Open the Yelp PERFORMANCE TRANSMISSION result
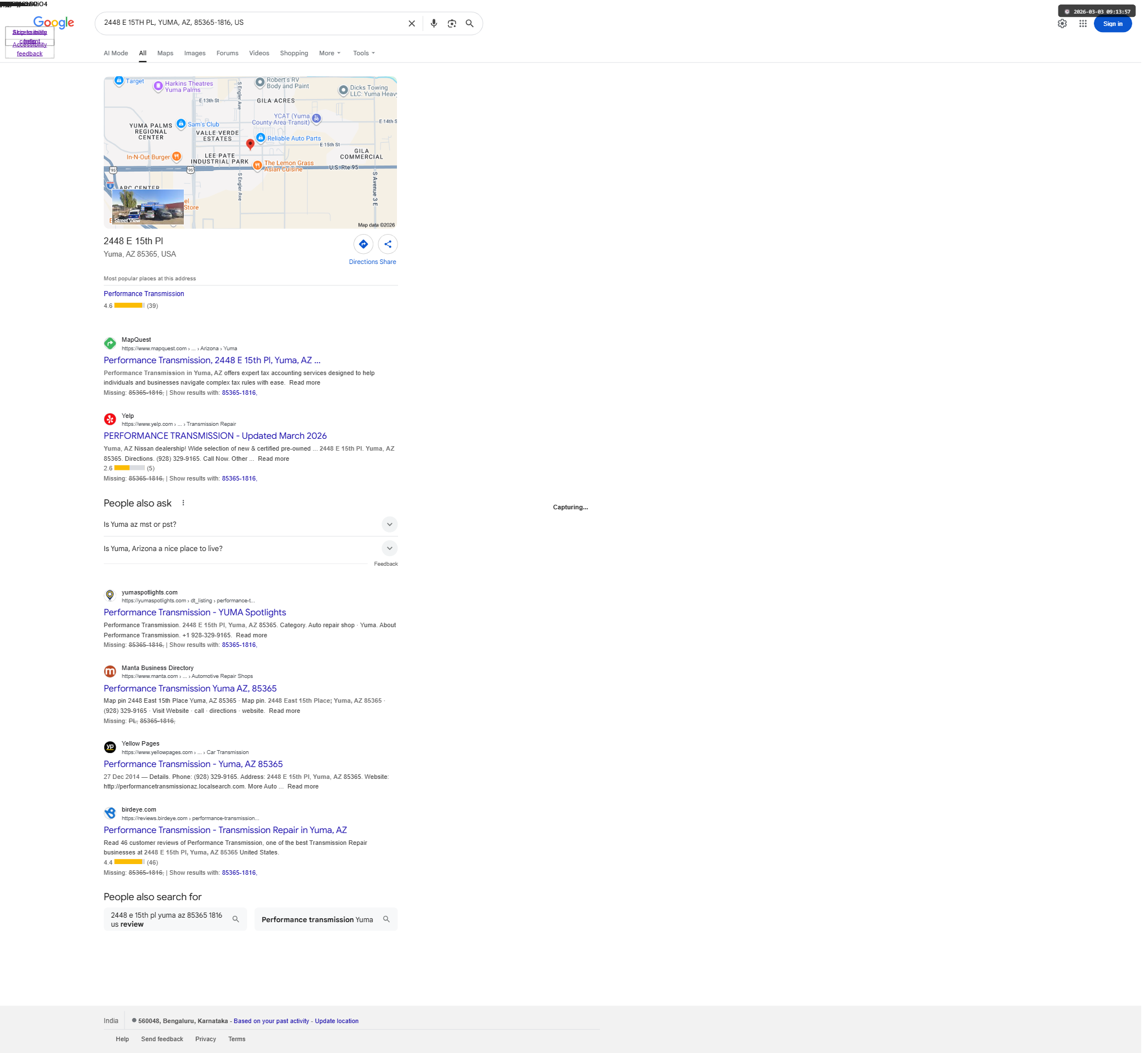The width and height of the screenshot is (1148, 1053). (x=217, y=438)
